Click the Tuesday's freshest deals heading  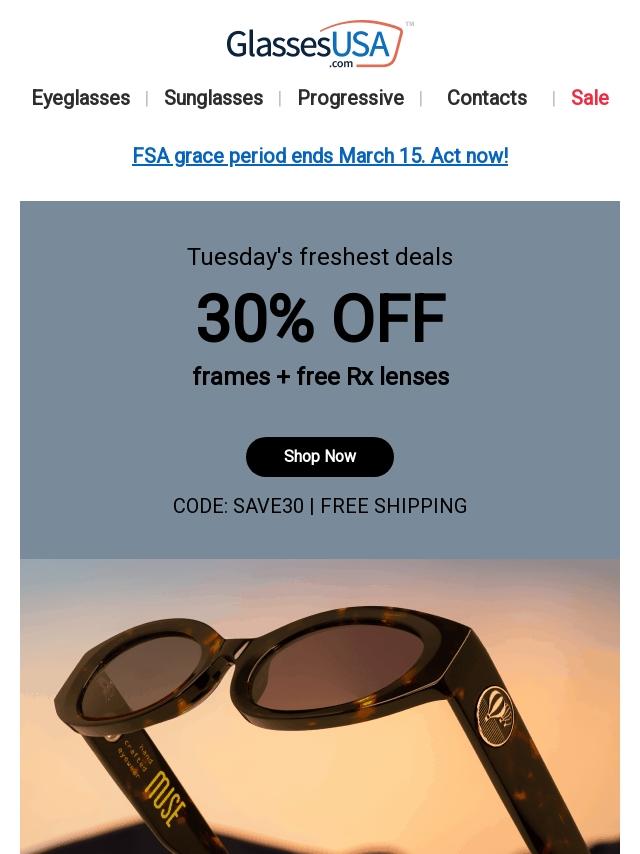click(320, 257)
